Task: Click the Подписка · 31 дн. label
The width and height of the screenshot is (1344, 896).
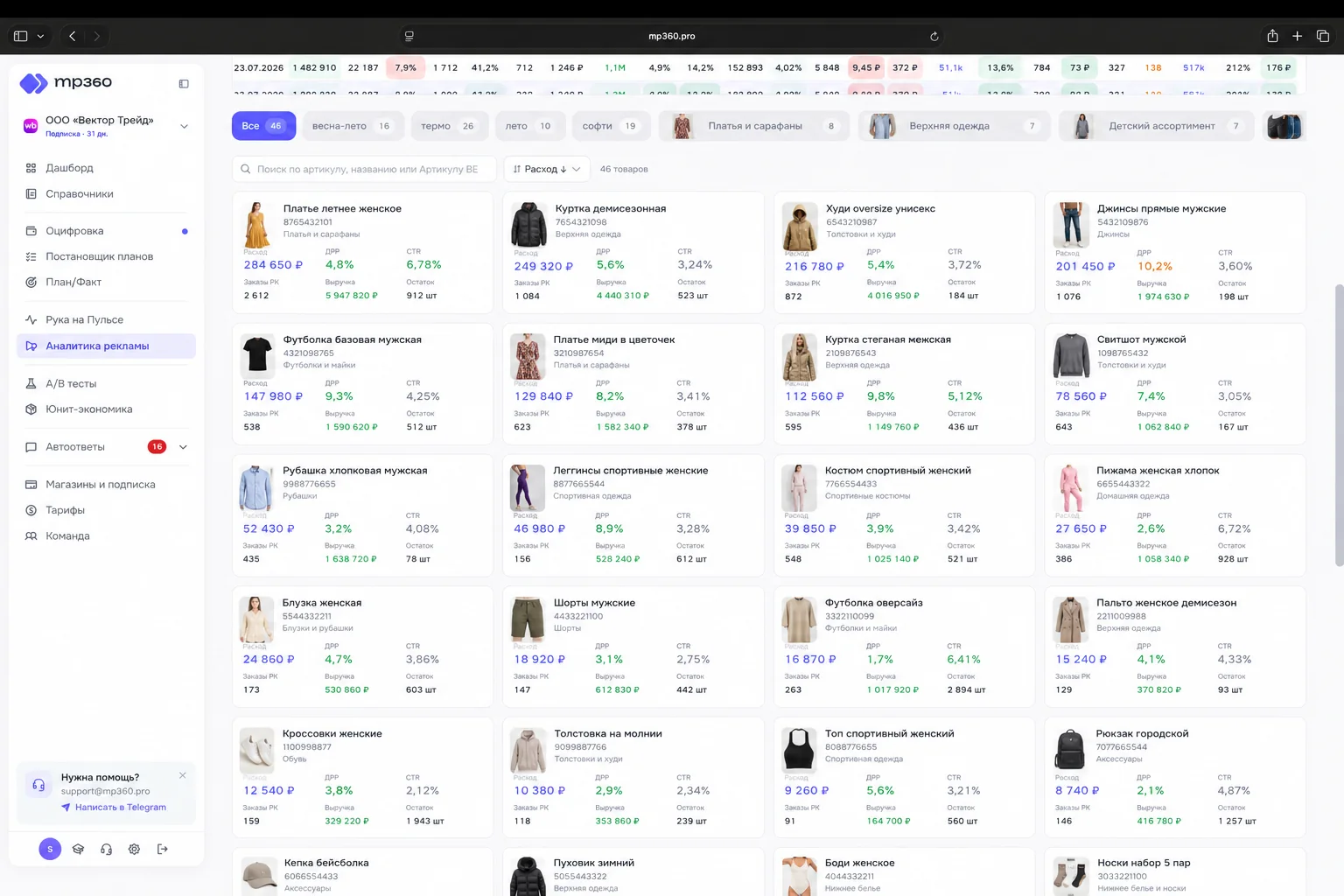Action: [x=77, y=135]
